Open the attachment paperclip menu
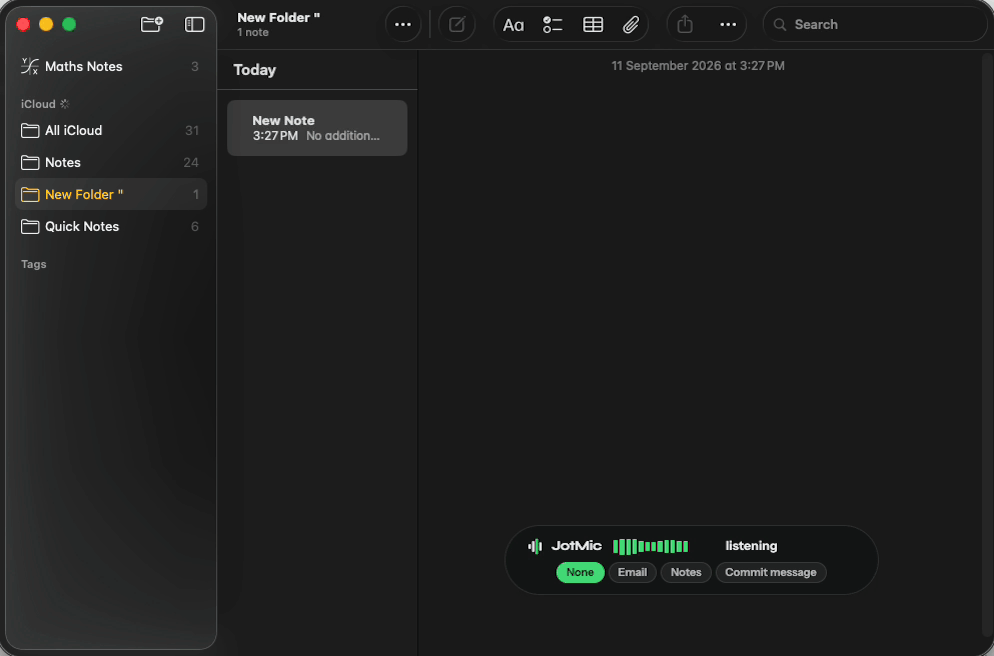This screenshot has width=994, height=656. pos(630,25)
